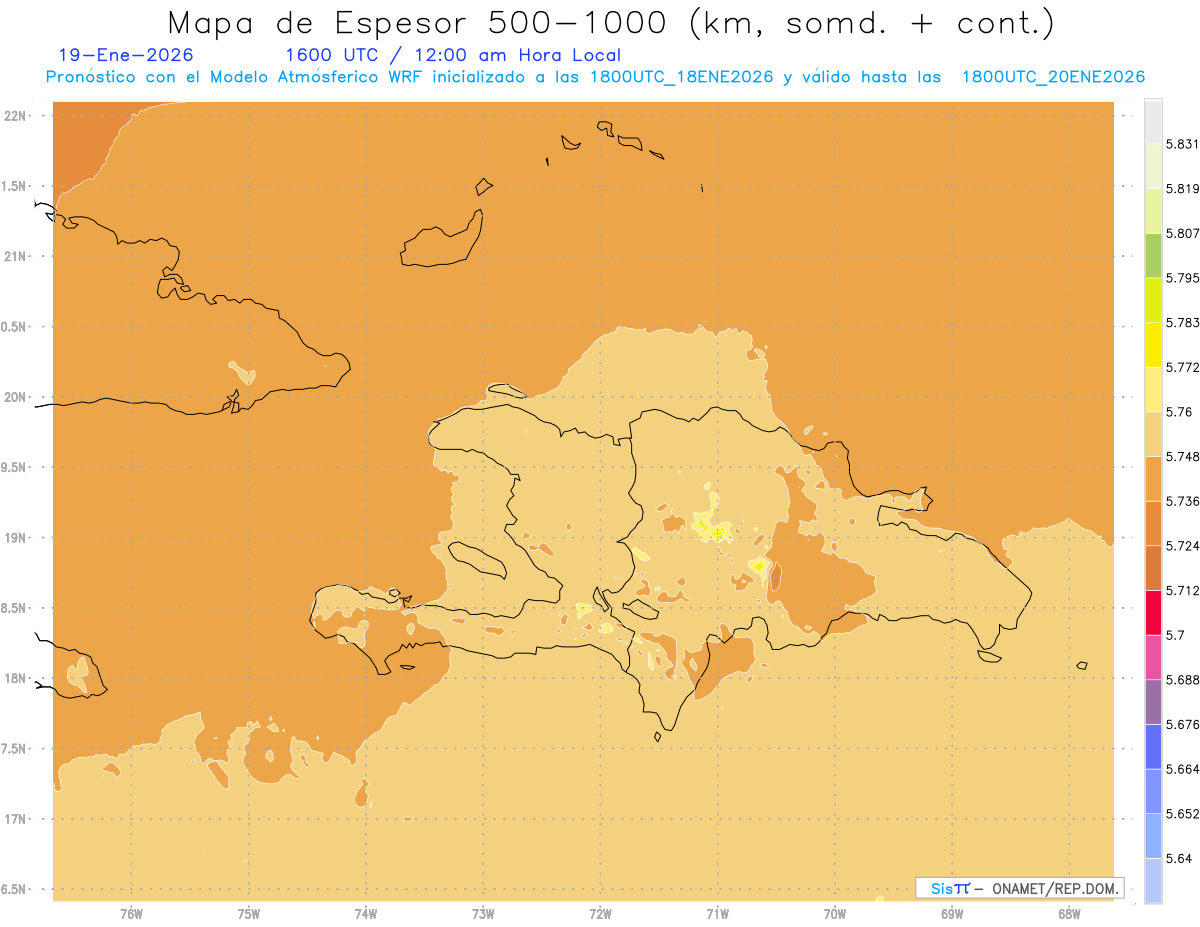Click the legend value 5.7
The width and height of the screenshot is (1200, 927).
click(1175, 635)
